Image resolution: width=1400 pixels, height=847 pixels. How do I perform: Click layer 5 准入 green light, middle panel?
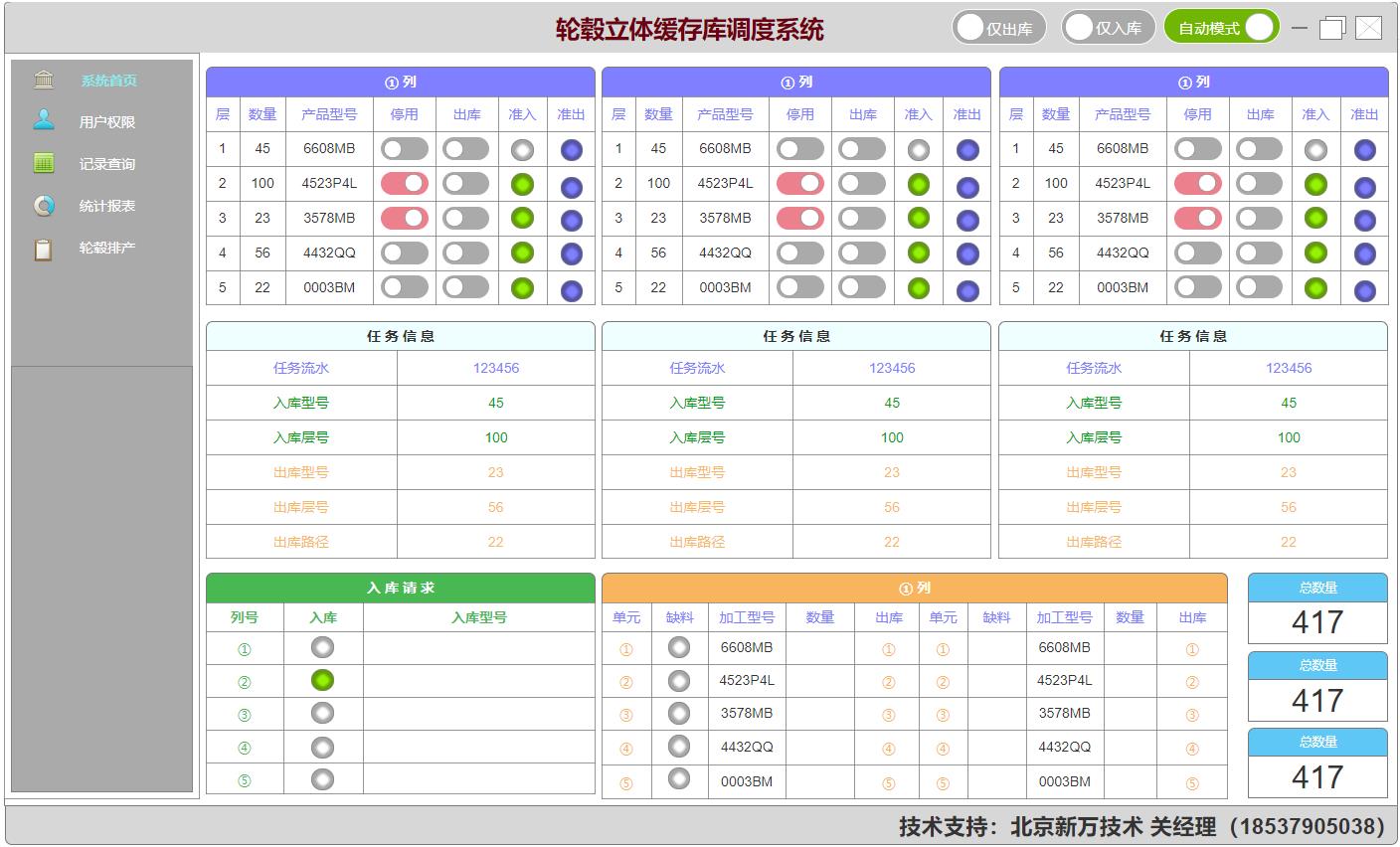[919, 288]
